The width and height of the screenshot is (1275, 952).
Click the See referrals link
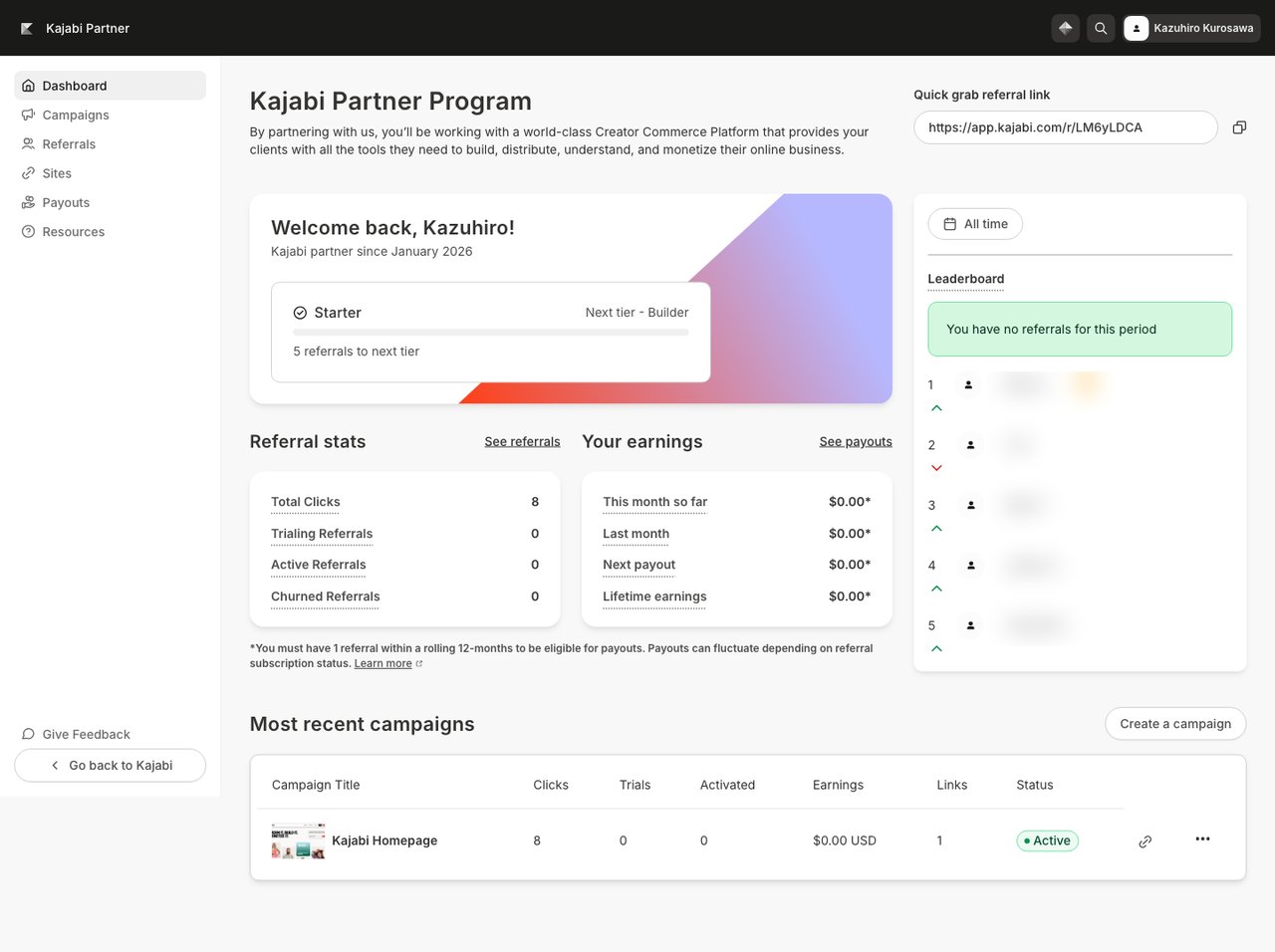click(522, 441)
